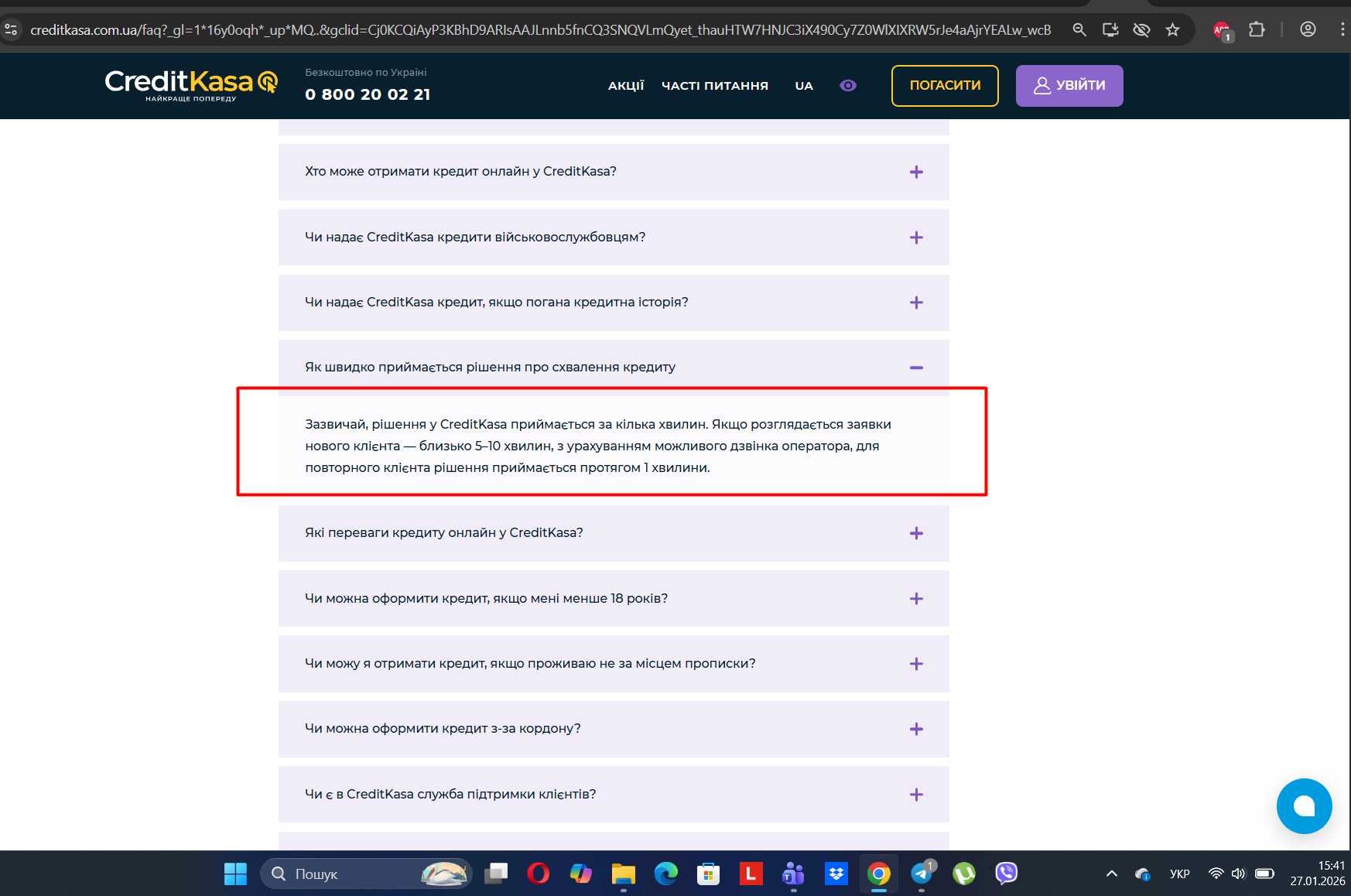1351x896 pixels.
Task: Switch the УКР keyboard language
Action: pyautogui.click(x=1180, y=874)
